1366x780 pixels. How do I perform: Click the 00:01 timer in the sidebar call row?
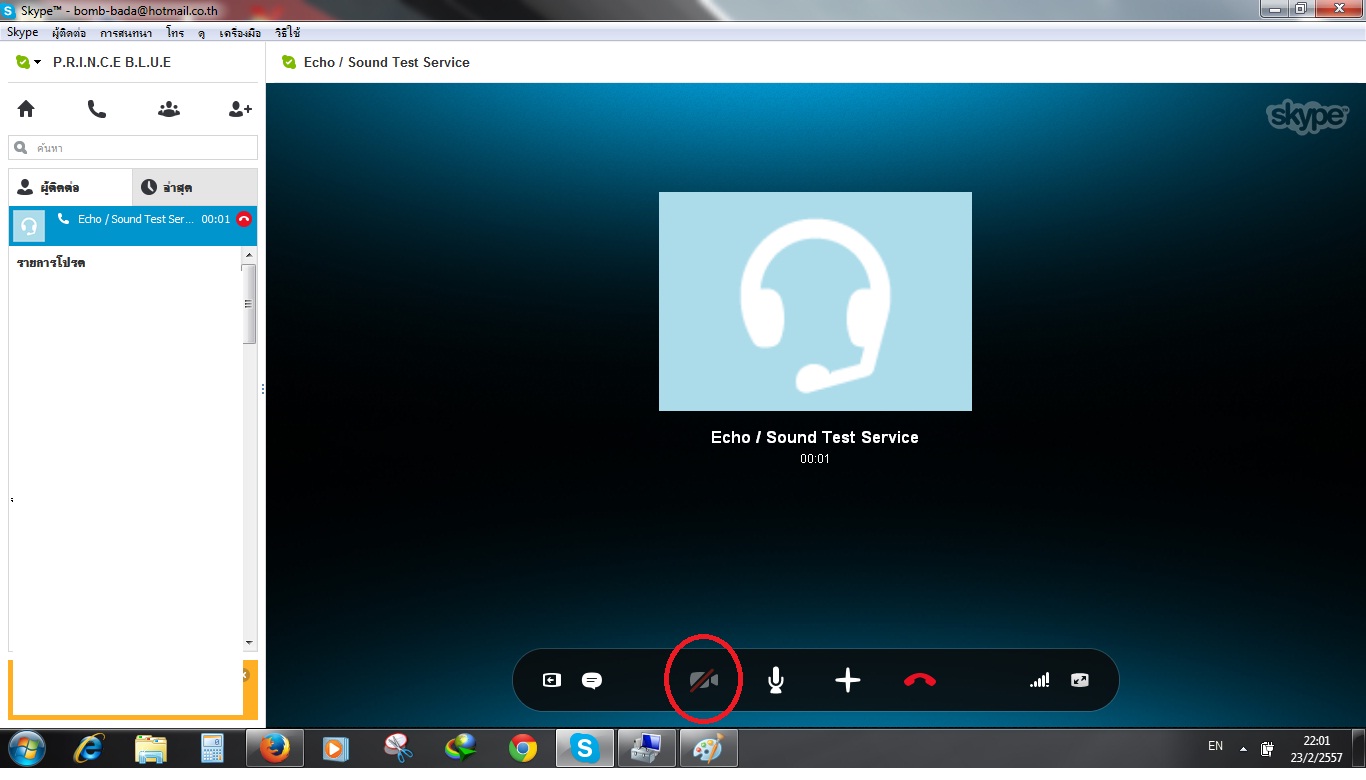coord(216,219)
